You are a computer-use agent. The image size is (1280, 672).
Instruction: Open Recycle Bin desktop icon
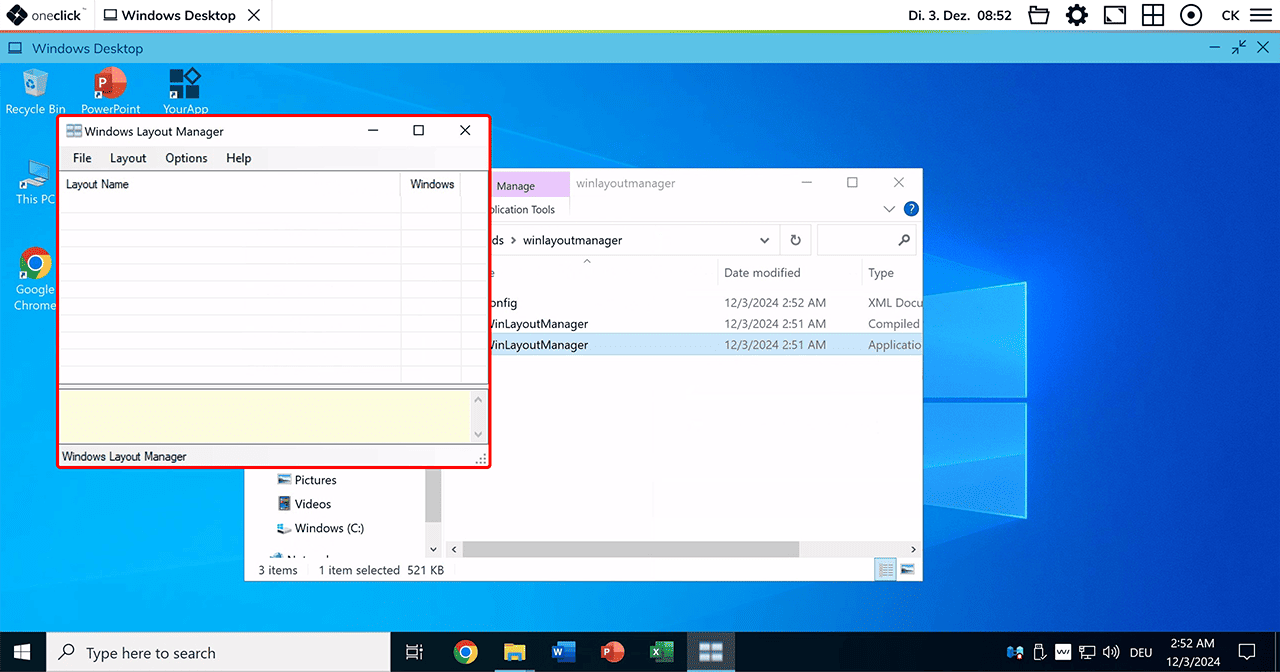pos(35,88)
